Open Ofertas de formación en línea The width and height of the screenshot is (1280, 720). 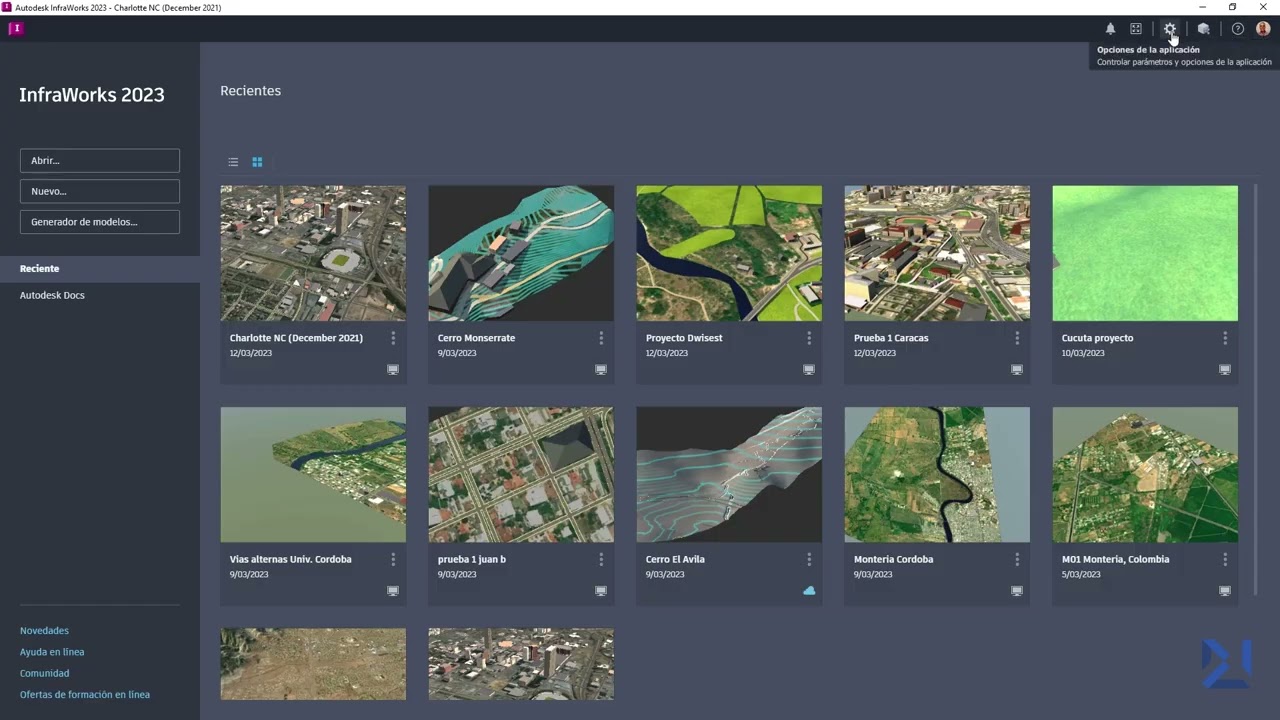click(85, 695)
